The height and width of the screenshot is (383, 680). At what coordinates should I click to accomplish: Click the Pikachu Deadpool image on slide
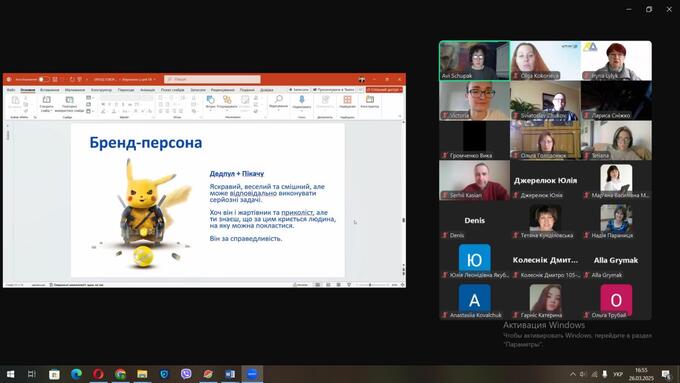pos(141,213)
